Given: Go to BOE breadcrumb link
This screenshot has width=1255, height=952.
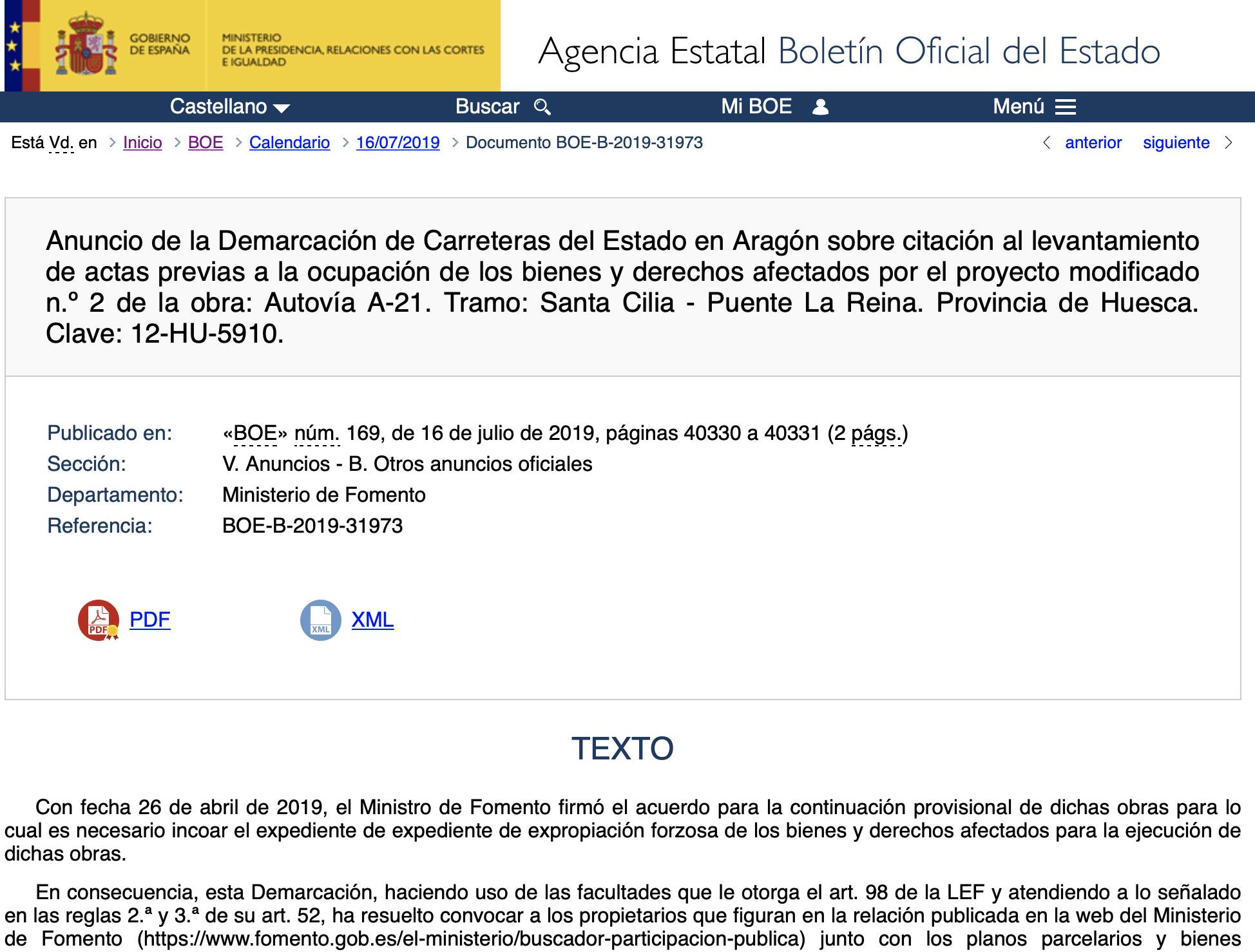Looking at the screenshot, I should (x=206, y=142).
